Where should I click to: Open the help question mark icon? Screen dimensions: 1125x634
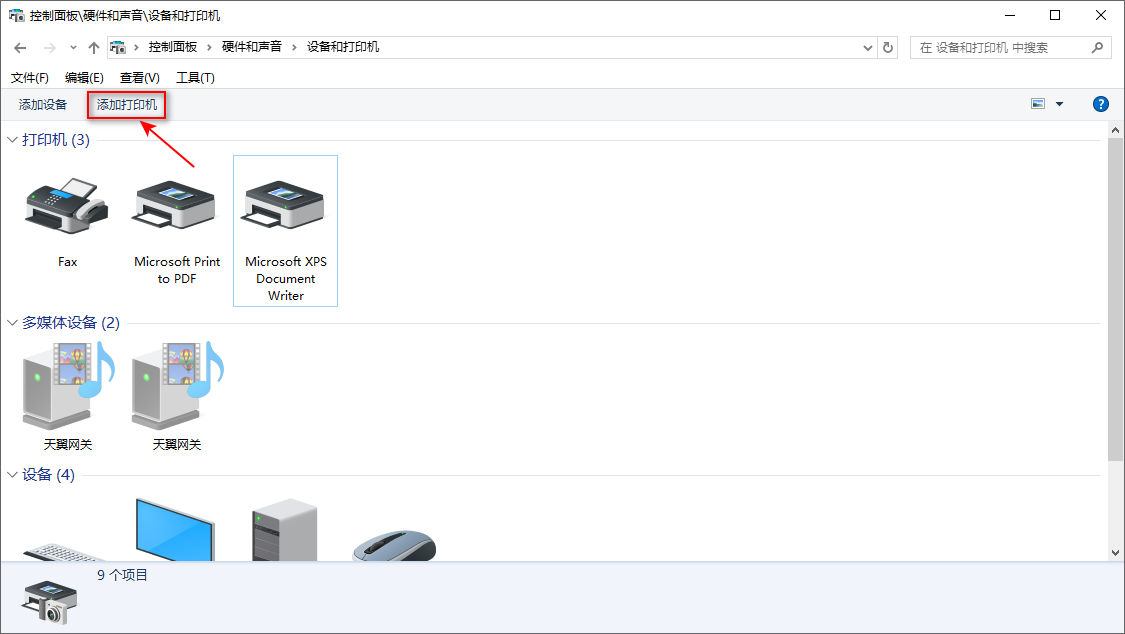pos(1101,104)
